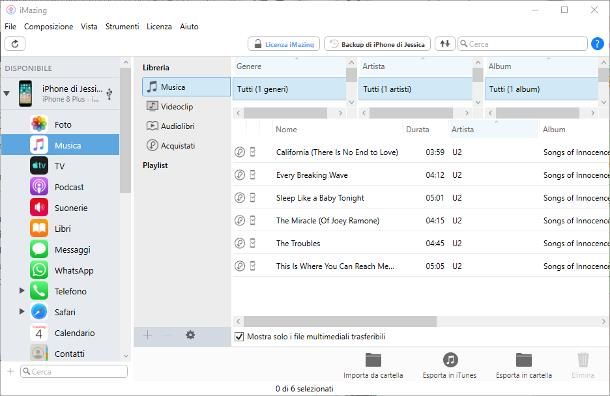Expand the Safari tree arrow

coord(21,312)
